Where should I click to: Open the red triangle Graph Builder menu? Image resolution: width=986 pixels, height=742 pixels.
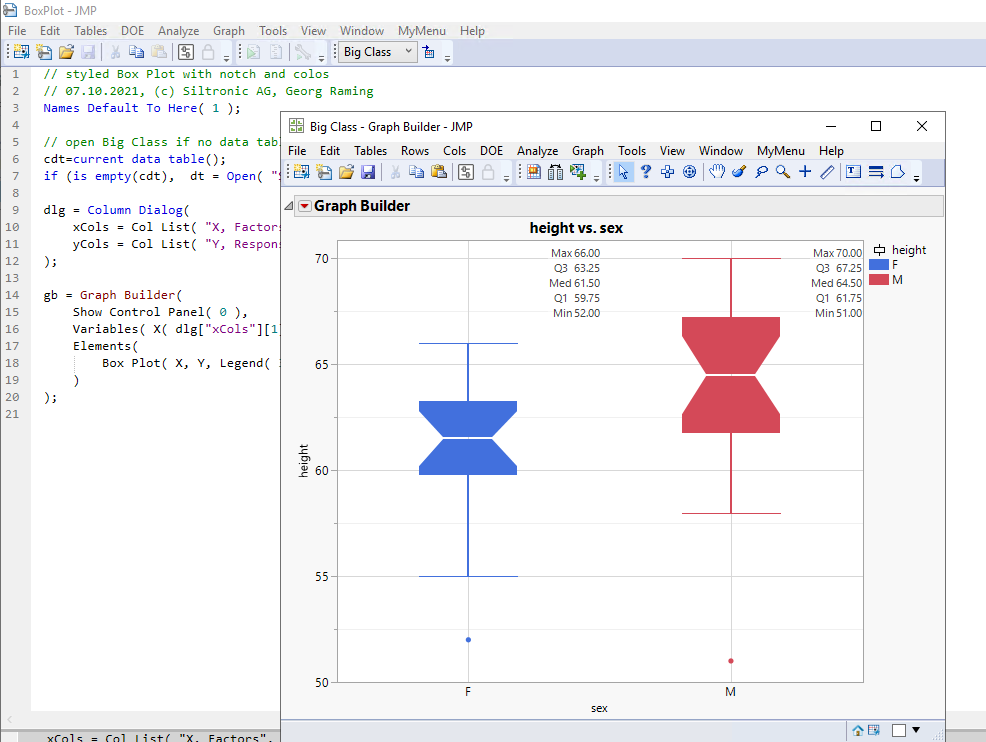click(305, 205)
